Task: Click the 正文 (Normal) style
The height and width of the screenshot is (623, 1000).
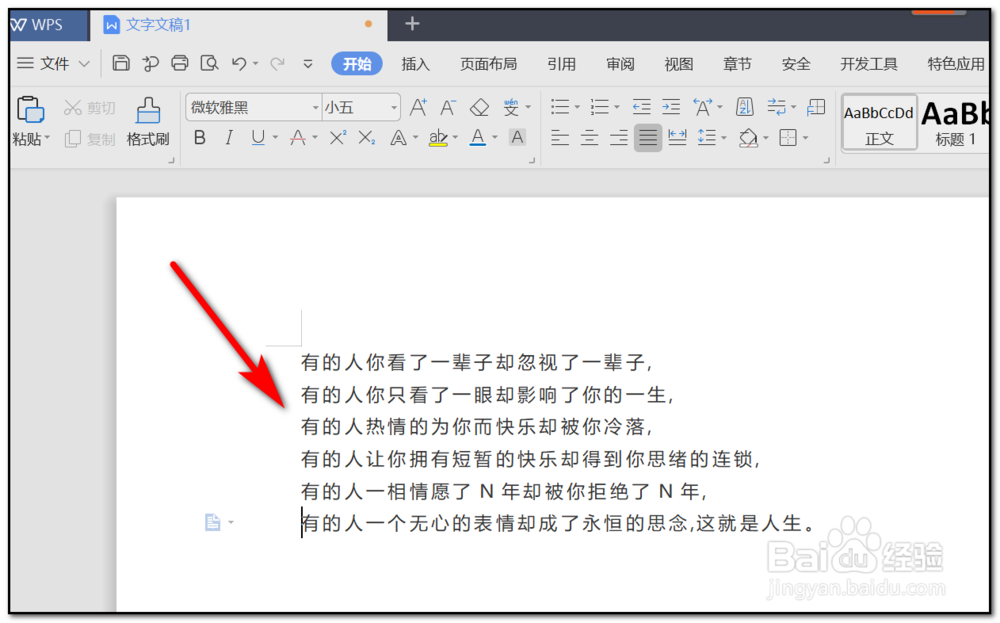Action: pyautogui.click(x=878, y=122)
